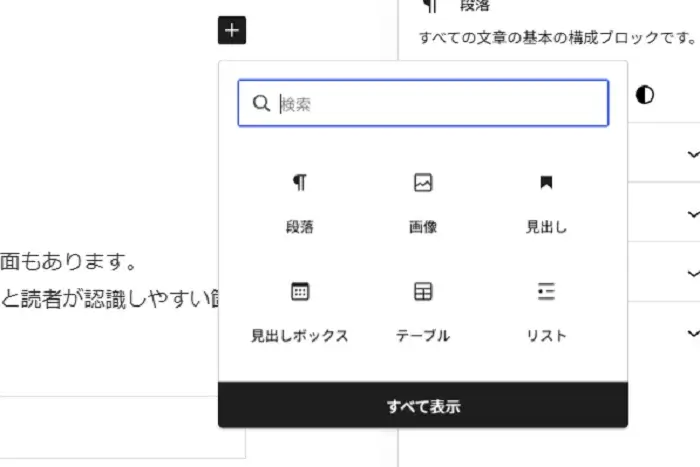This screenshot has width=700, height=467.
Task: Click the すべて表示 button
Action: (x=423, y=405)
